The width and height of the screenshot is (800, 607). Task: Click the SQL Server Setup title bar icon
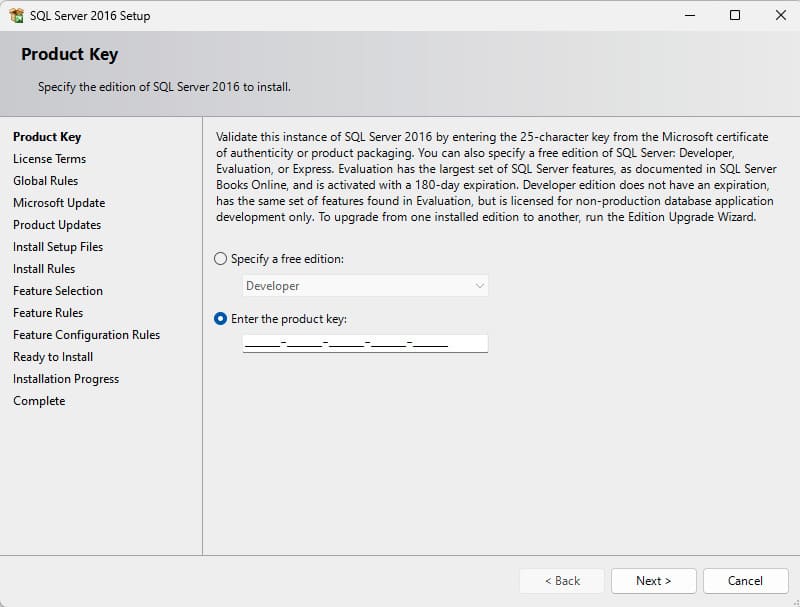pyautogui.click(x=16, y=16)
